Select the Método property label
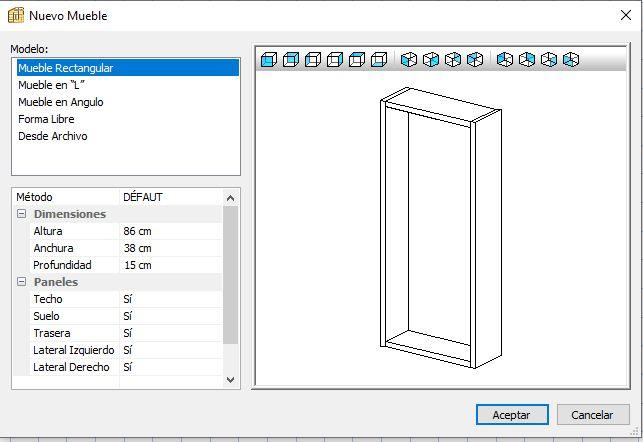 coord(34,197)
